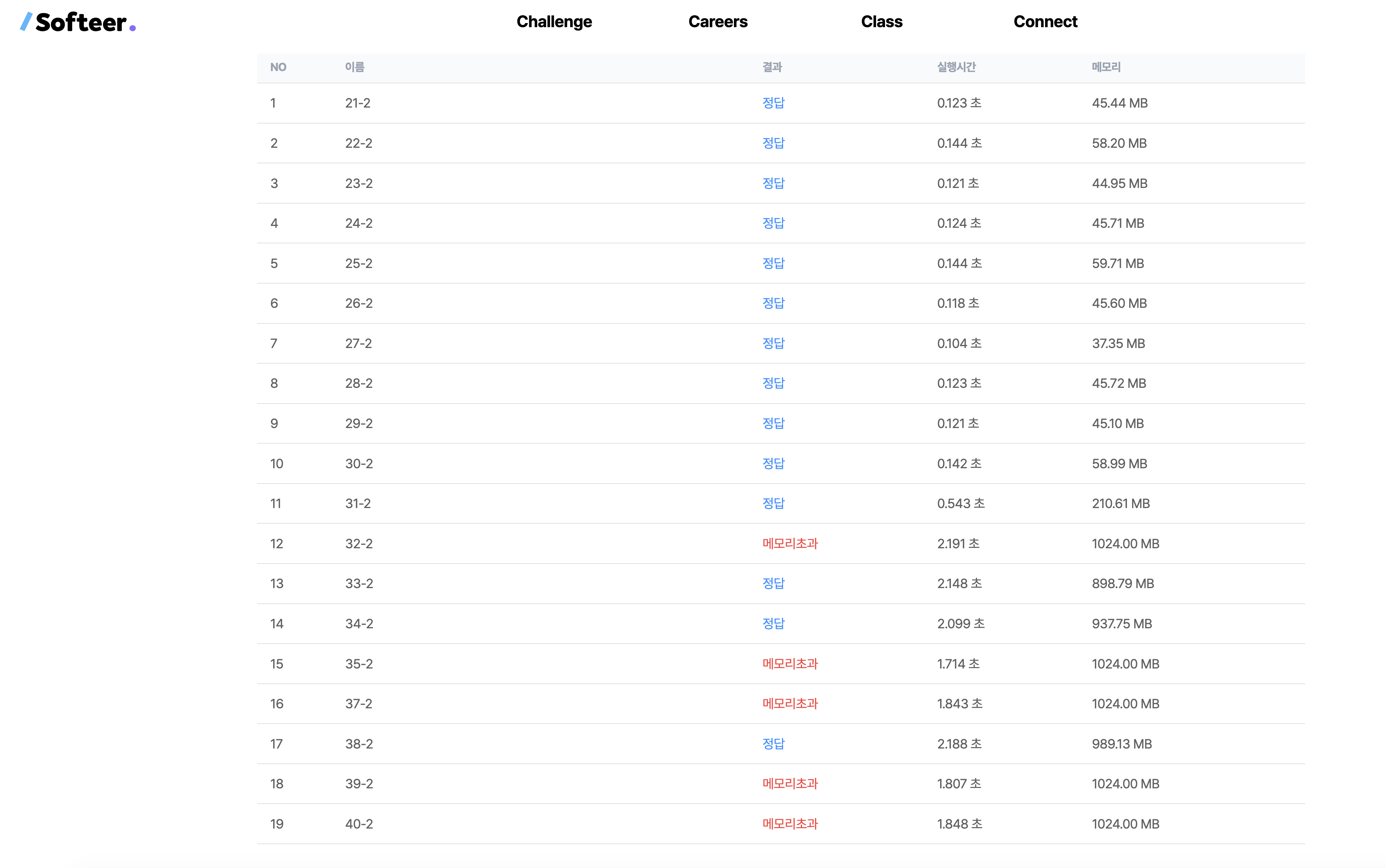Click the 실행시간 column header
The image size is (1386, 868).
click(956, 67)
